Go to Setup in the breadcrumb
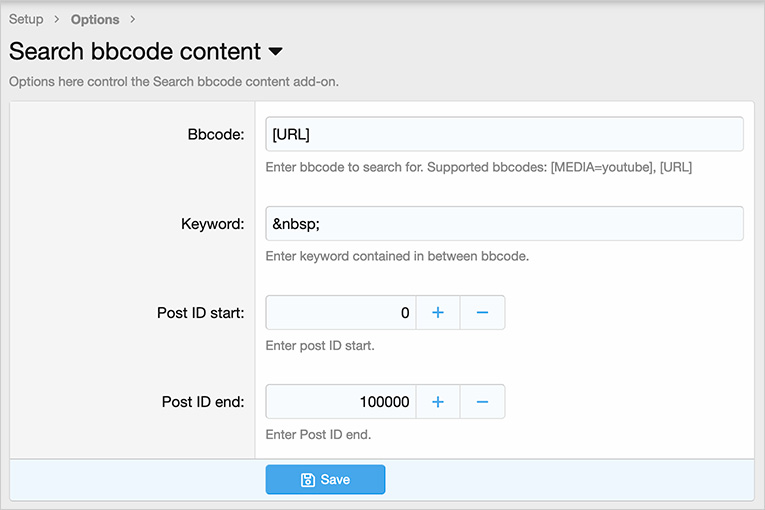Screen dimensions: 765x510 click(x=26, y=19)
